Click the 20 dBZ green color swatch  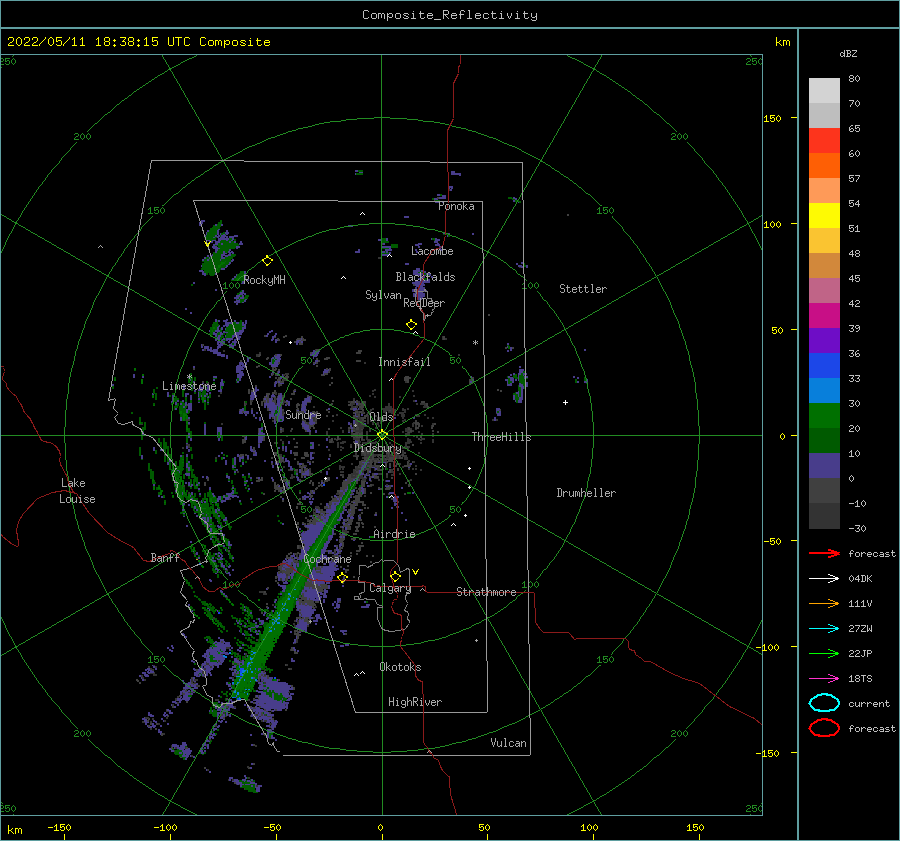coord(824,416)
